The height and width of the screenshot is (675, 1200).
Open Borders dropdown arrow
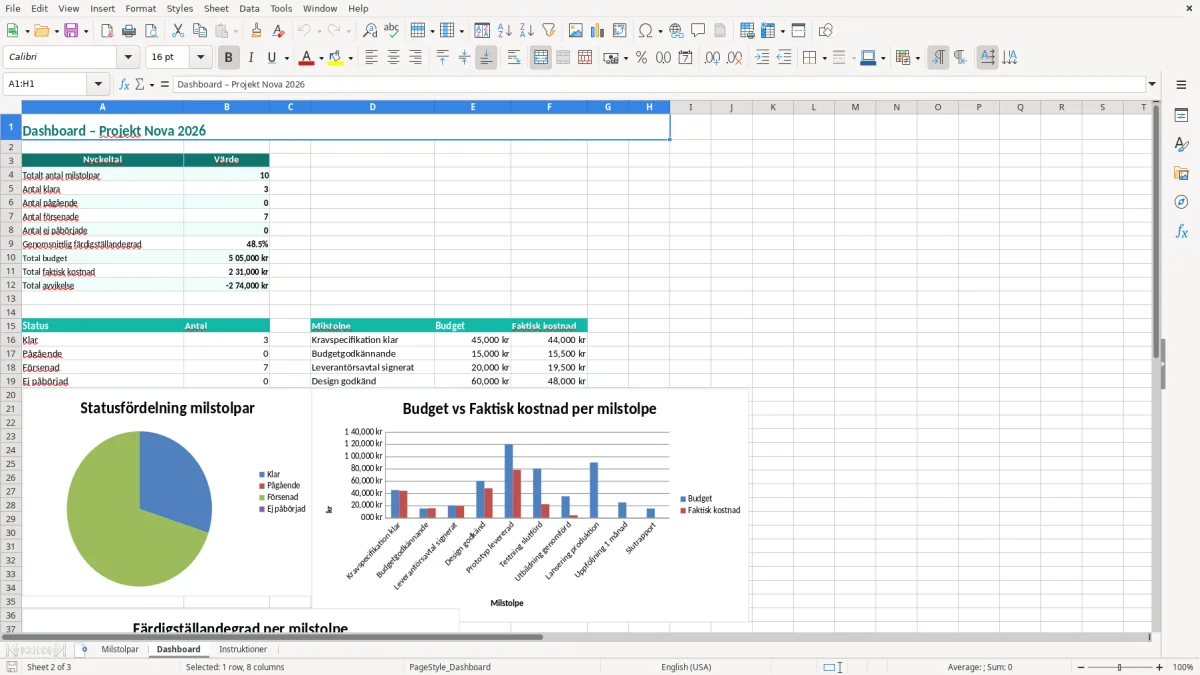point(823,58)
